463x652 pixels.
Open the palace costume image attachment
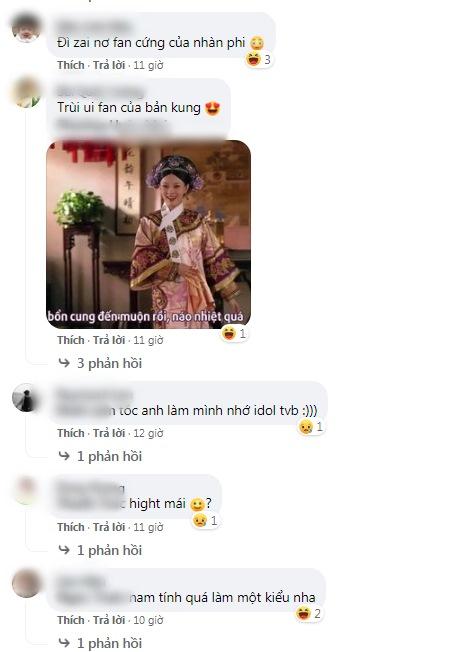click(x=149, y=235)
